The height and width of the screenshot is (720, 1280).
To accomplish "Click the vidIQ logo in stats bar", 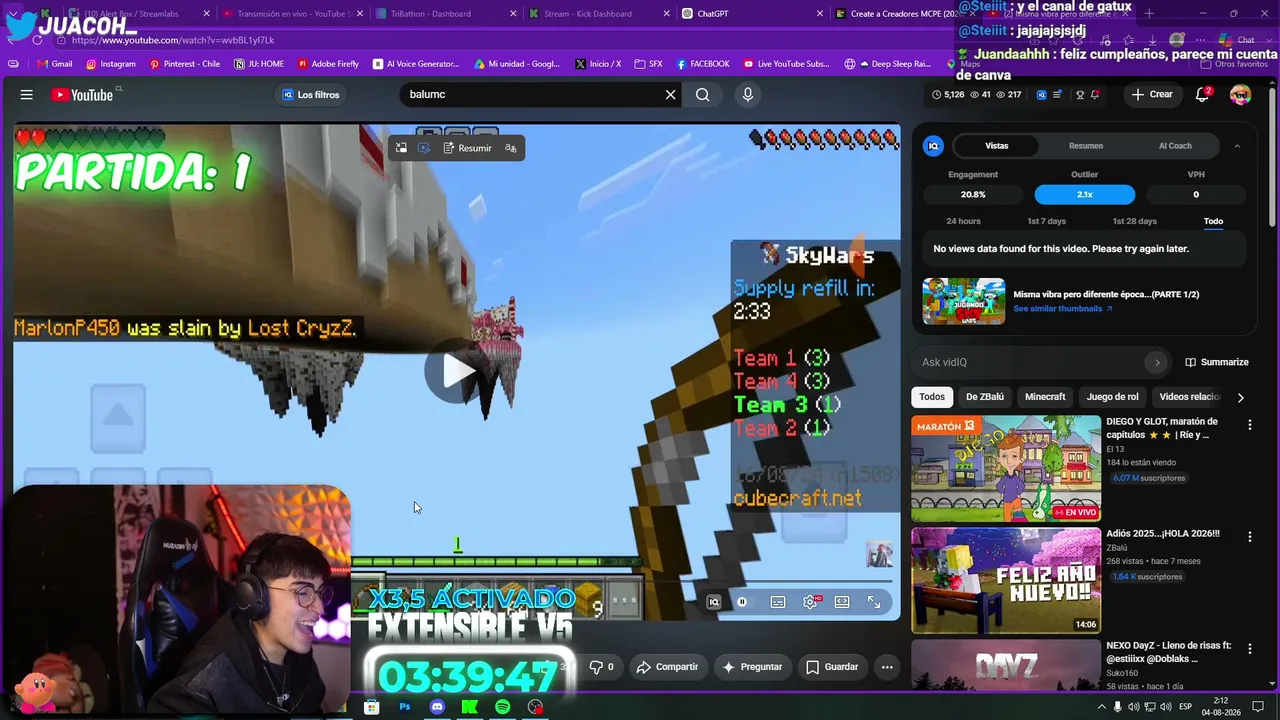I will (1041, 95).
